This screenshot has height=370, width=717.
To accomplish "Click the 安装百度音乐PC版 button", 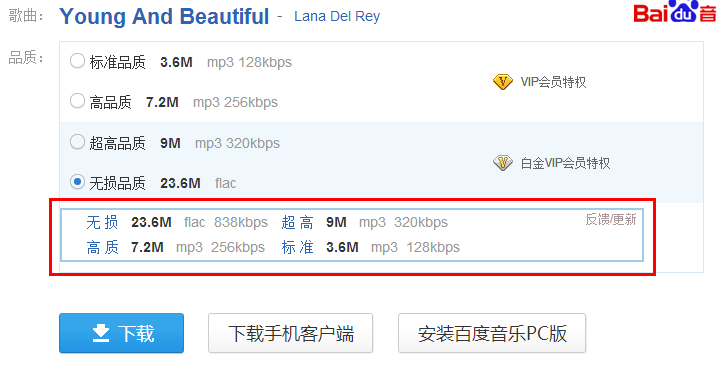I will [x=492, y=333].
